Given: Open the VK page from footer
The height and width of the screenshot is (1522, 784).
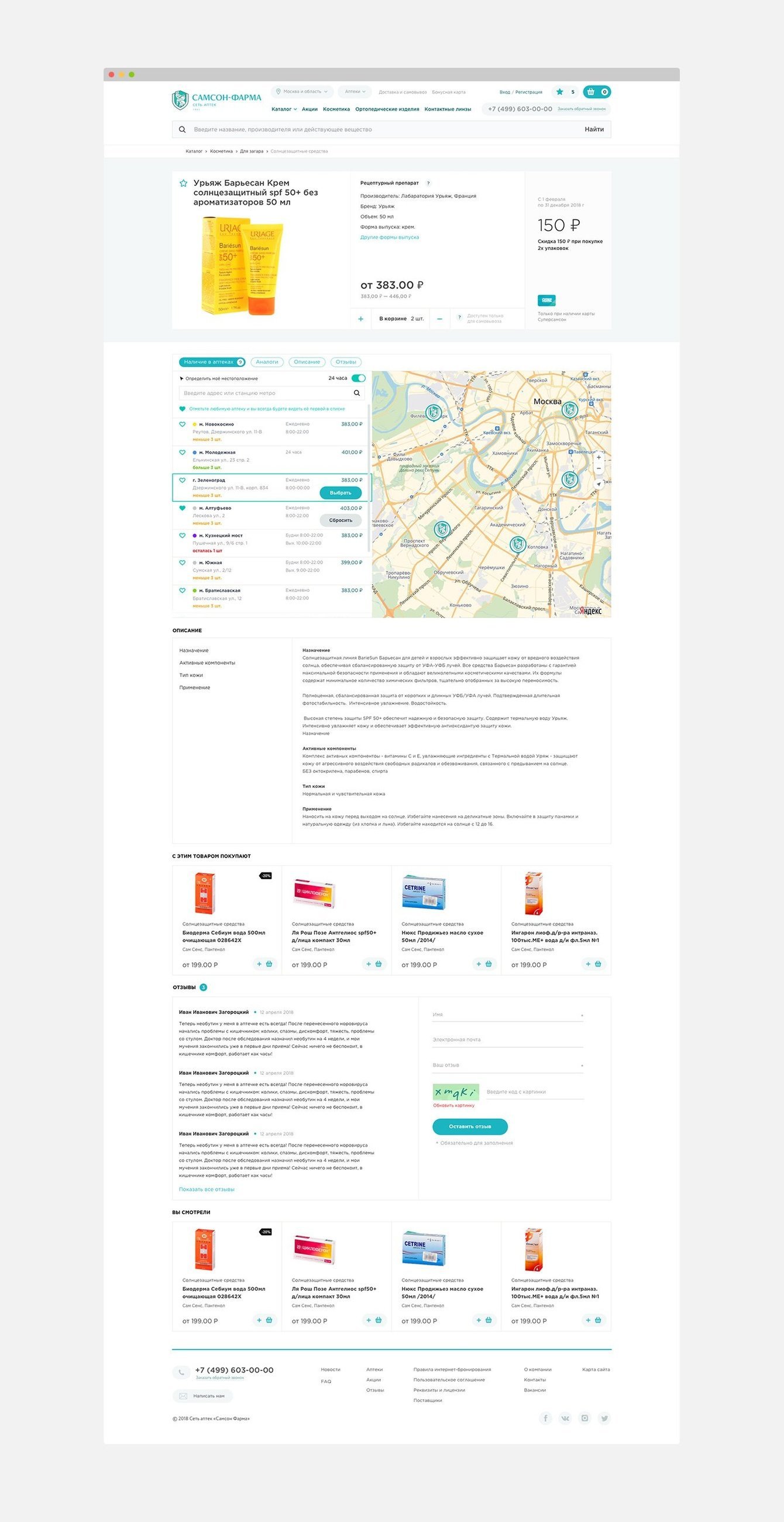Looking at the screenshot, I should (565, 1418).
